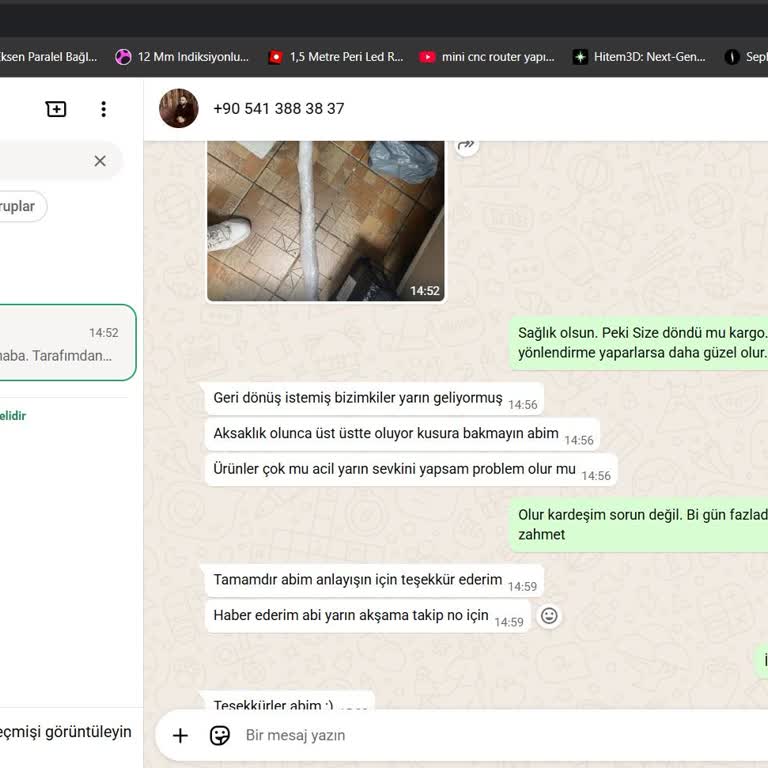This screenshot has width=768, height=768.
Task: React with the emoji icon beside 'Haber ederim' message
Action: pyautogui.click(x=549, y=616)
